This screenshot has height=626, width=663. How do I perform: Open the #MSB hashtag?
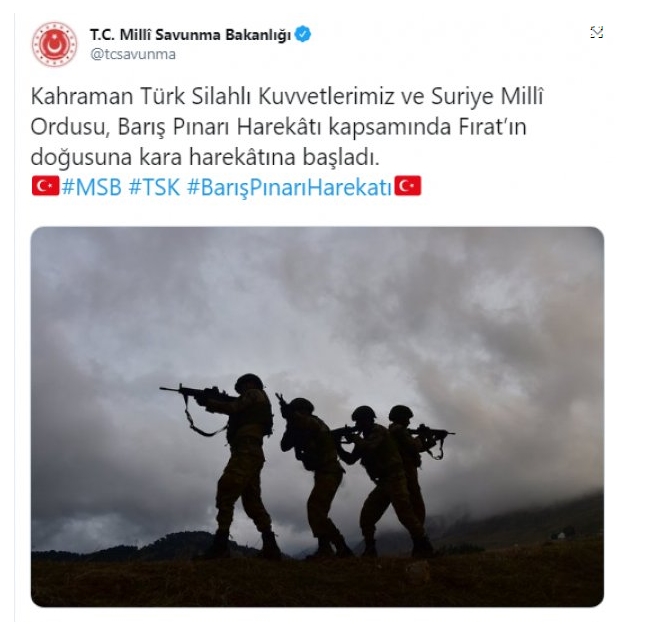pos(91,187)
